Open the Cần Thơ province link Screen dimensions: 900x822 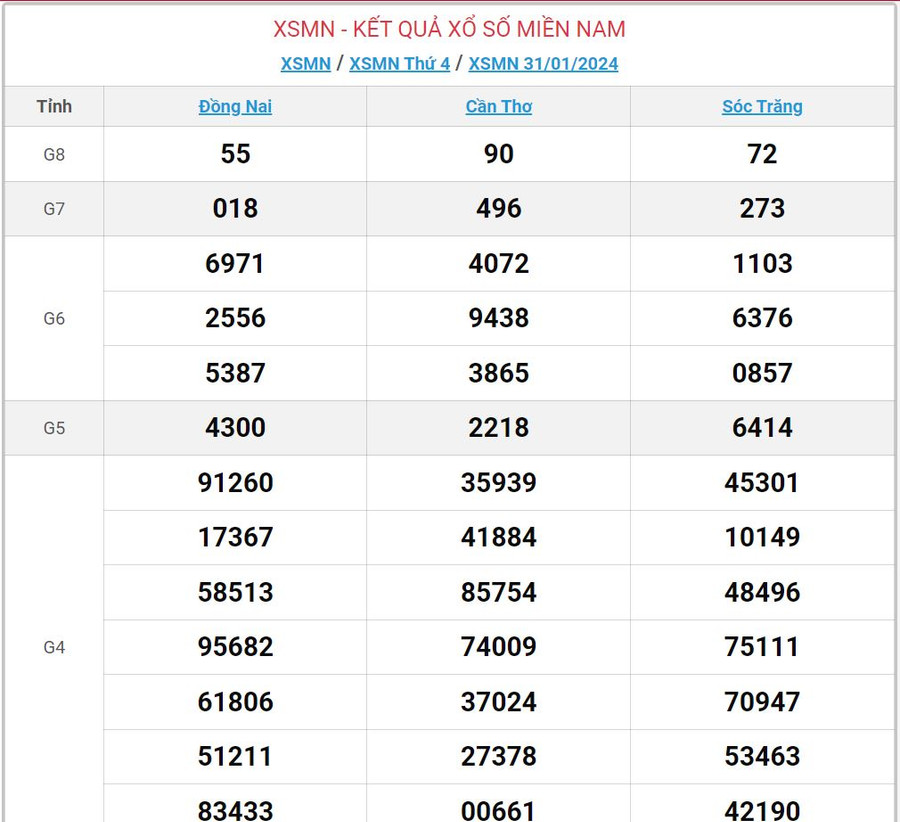tap(498, 107)
